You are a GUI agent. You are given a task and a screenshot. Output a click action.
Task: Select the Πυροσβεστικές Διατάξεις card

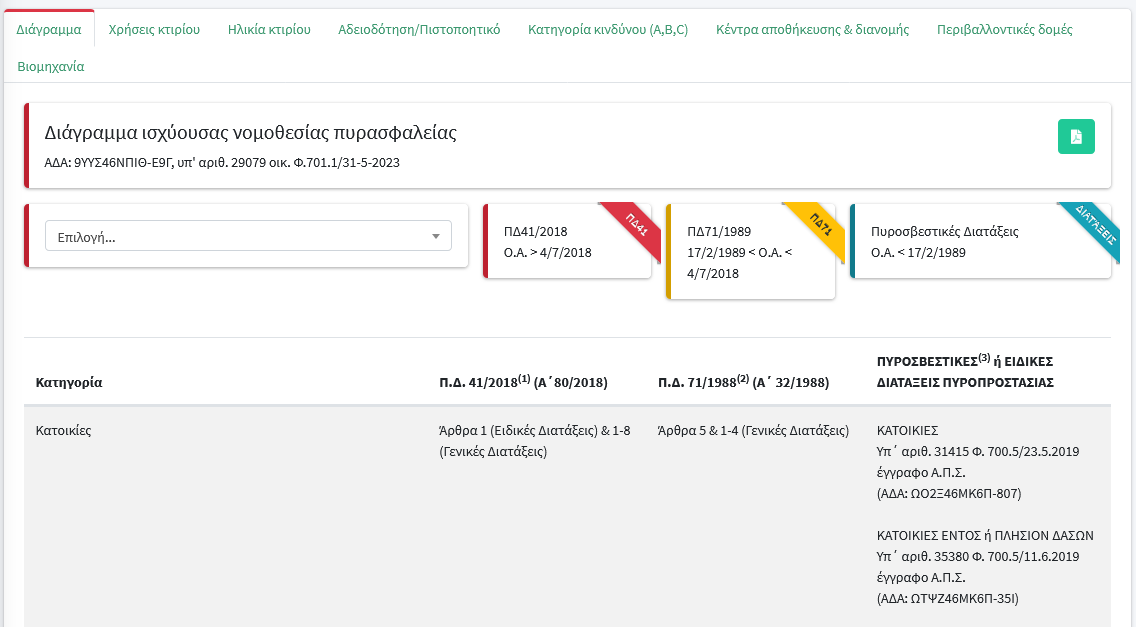click(x=960, y=242)
